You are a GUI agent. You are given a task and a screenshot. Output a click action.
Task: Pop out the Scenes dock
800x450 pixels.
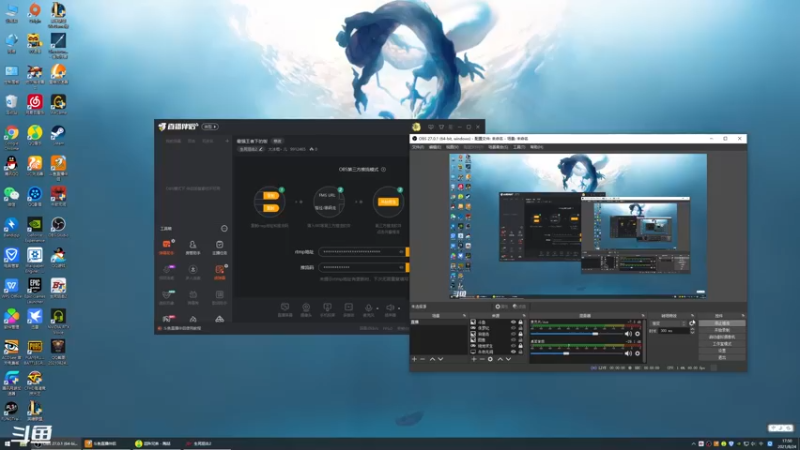(464, 316)
